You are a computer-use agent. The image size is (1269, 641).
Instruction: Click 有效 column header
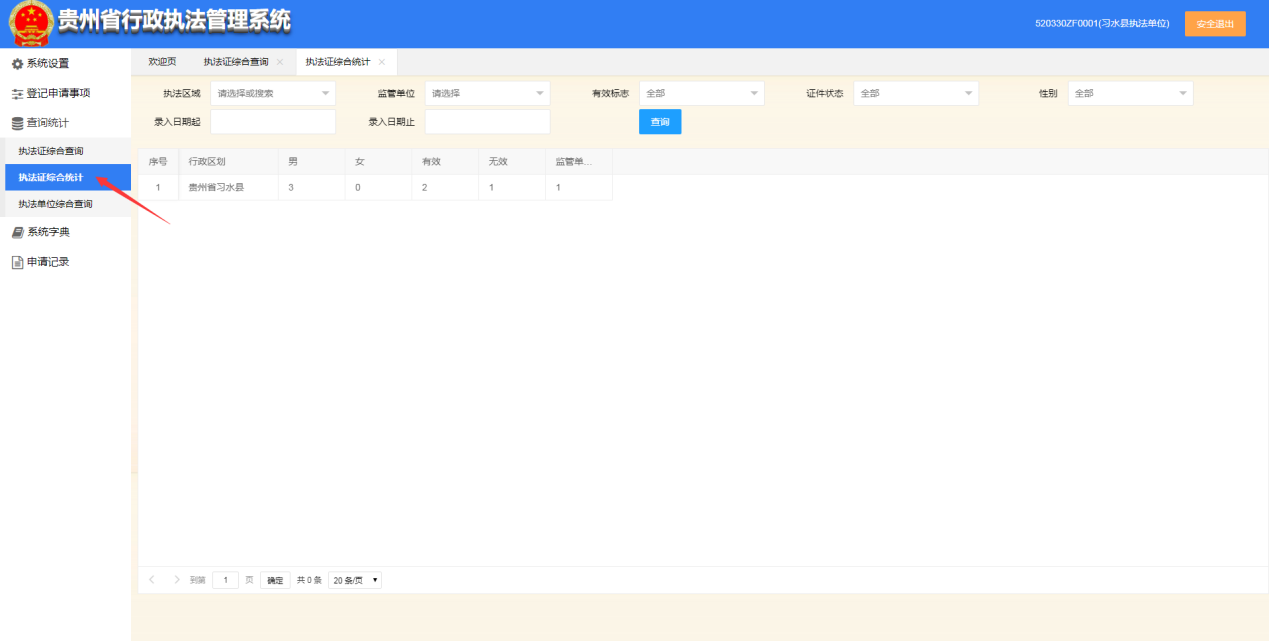point(445,162)
